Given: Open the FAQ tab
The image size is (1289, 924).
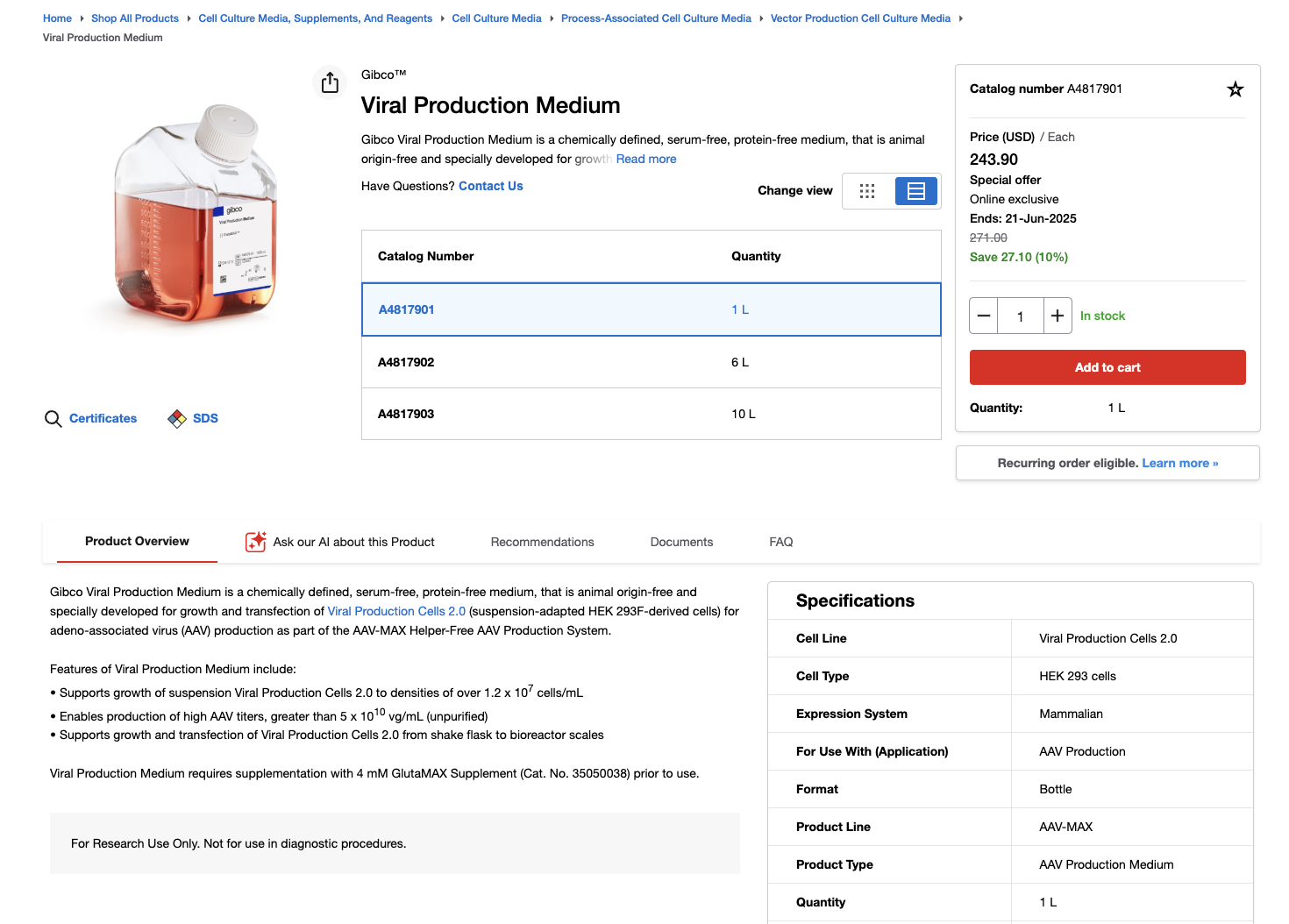Looking at the screenshot, I should tap(781, 542).
